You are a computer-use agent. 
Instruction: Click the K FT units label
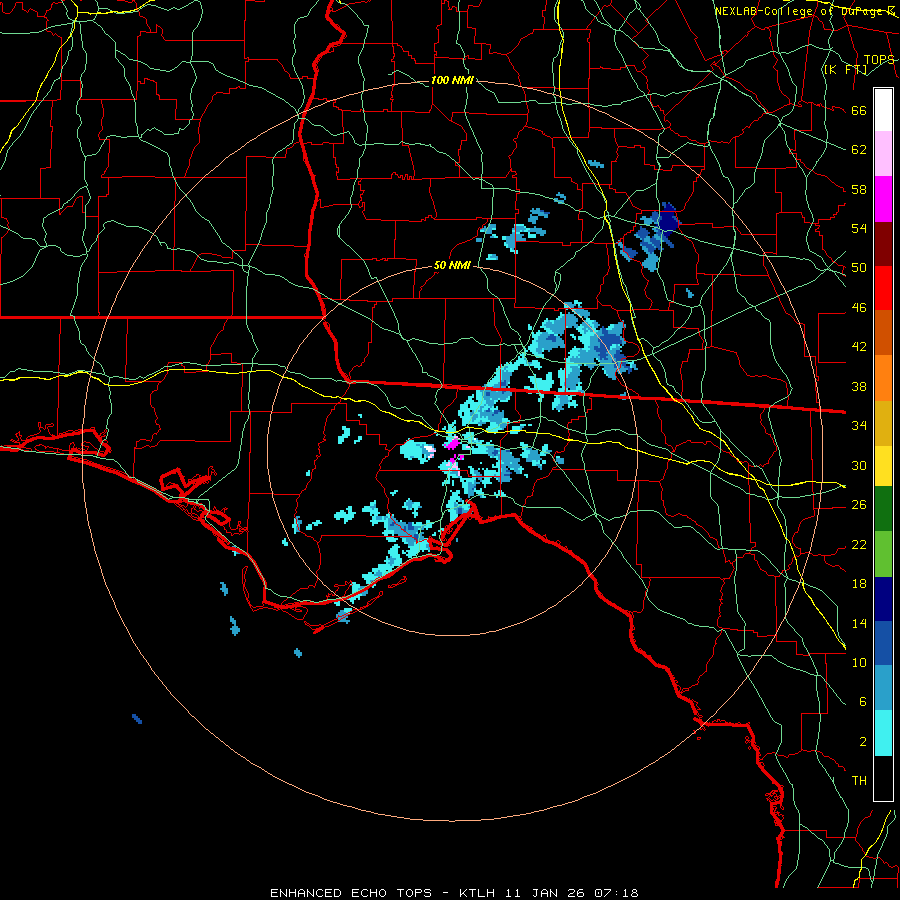coord(845,69)
